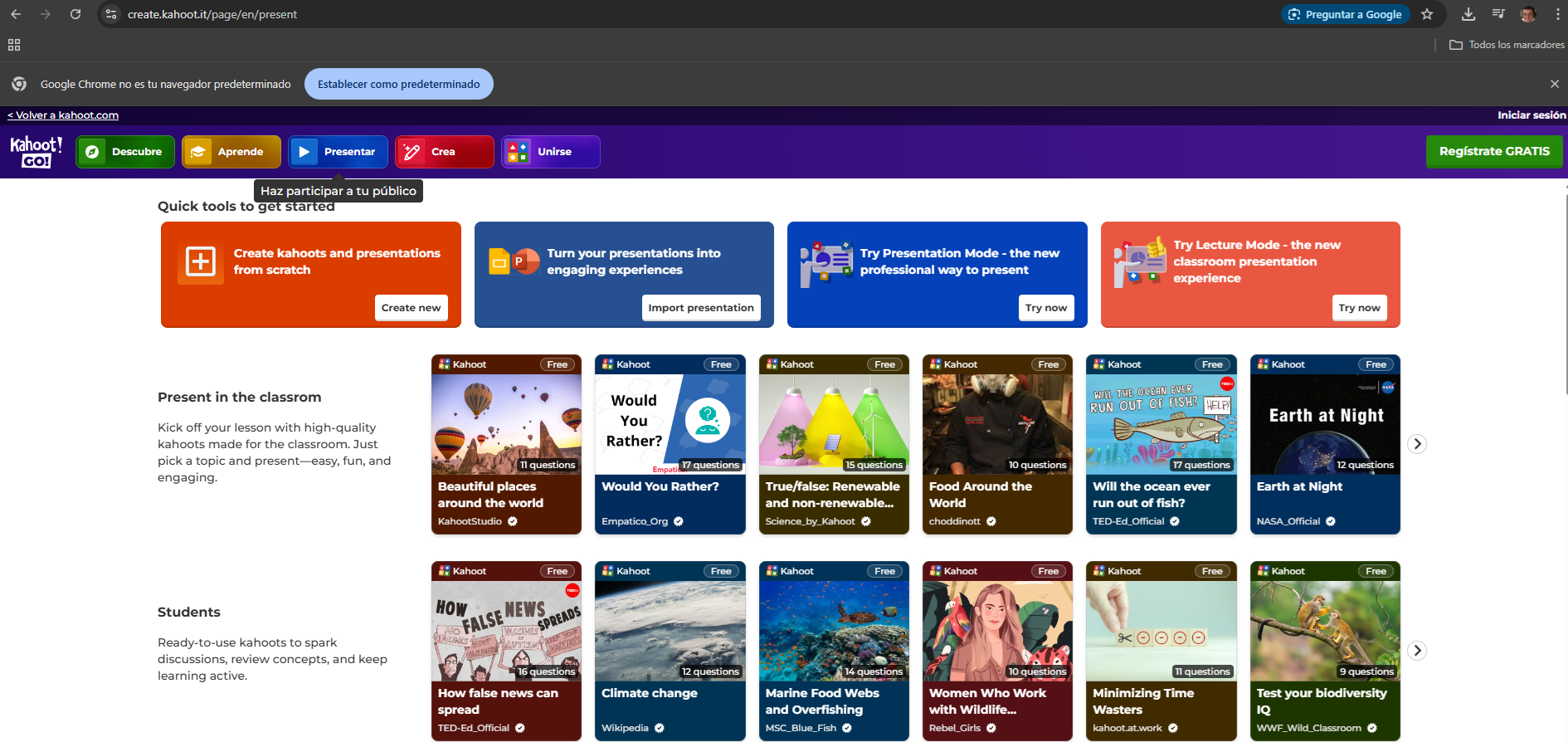Click the Import presentation button

[700, 308]
